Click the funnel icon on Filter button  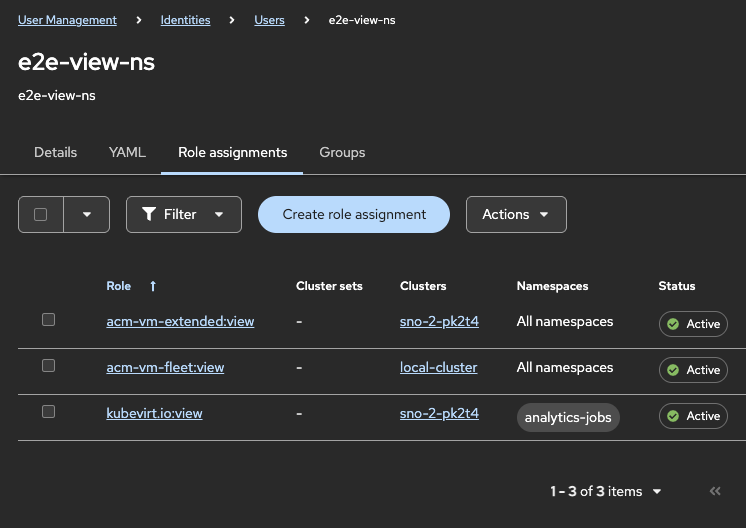point(149,214)
